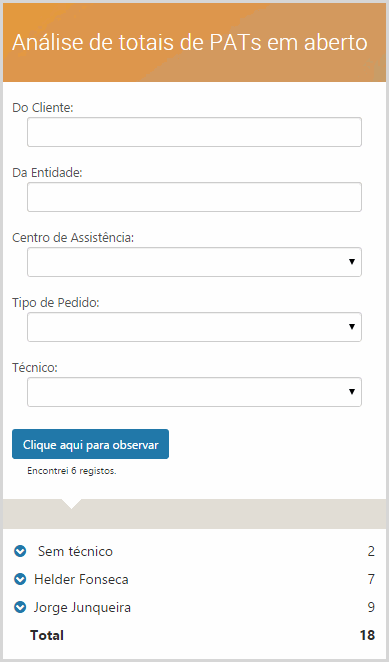Screen dimensions: 389x662
Task: Open the Tipo de Pedido dropdown
Action: 194,327
